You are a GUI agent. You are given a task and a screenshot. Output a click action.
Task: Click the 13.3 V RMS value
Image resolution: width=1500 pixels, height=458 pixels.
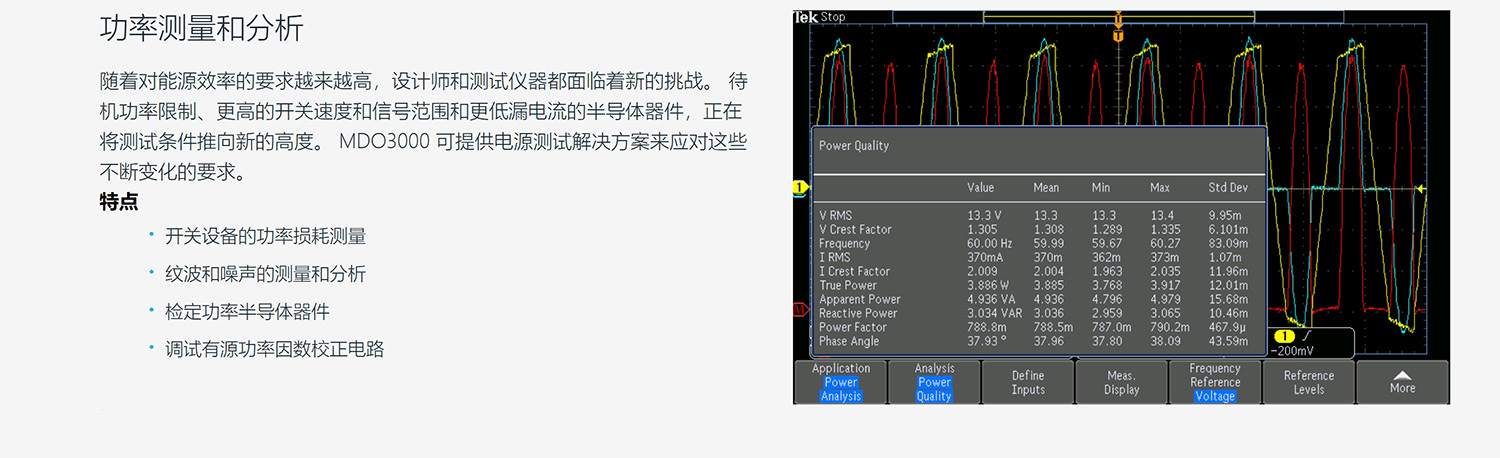click(984, 216)
